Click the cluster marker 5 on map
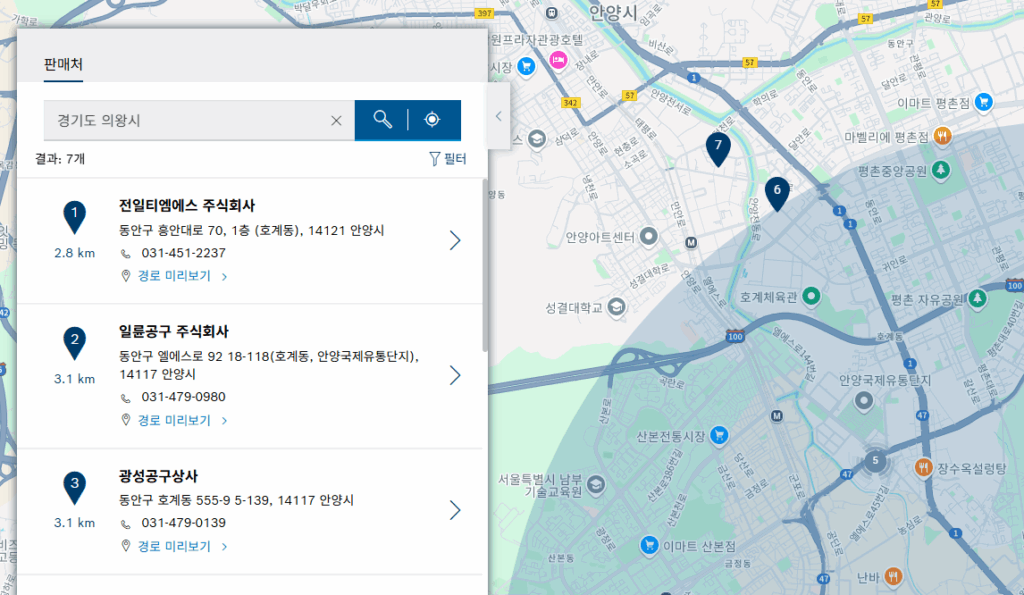This screenshot has width=1024, height=595. 875,460
